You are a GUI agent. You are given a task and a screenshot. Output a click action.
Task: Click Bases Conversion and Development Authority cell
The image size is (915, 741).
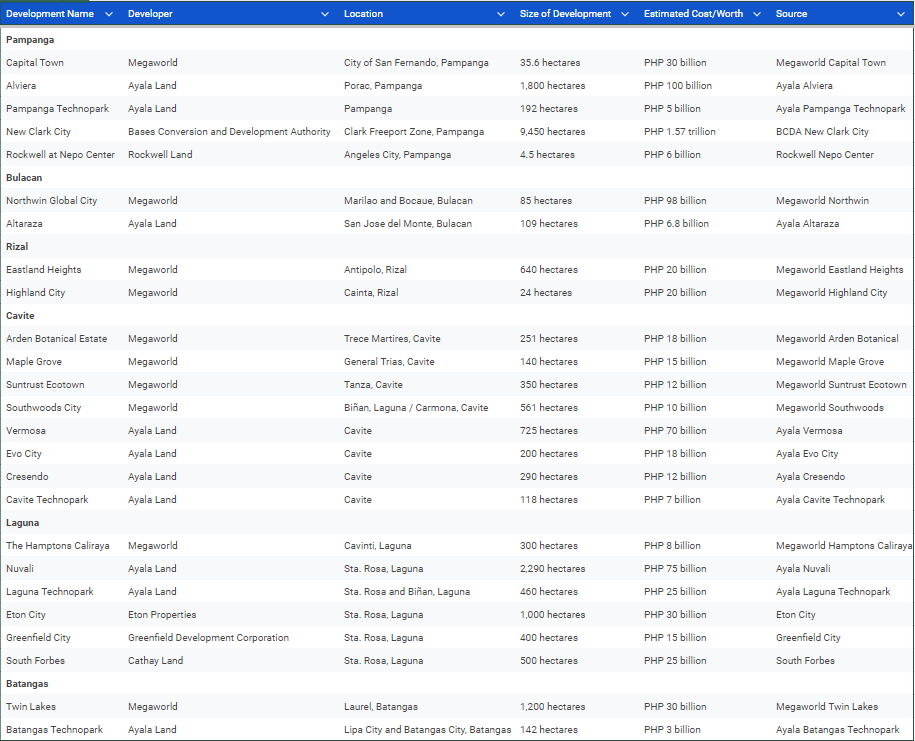[229, 131]
